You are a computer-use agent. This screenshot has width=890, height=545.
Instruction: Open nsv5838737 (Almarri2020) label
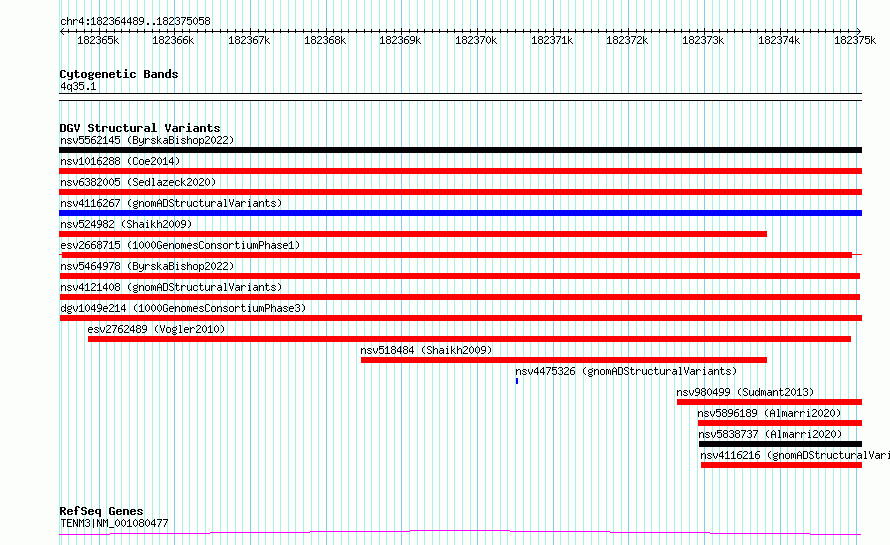click(770, 434)
